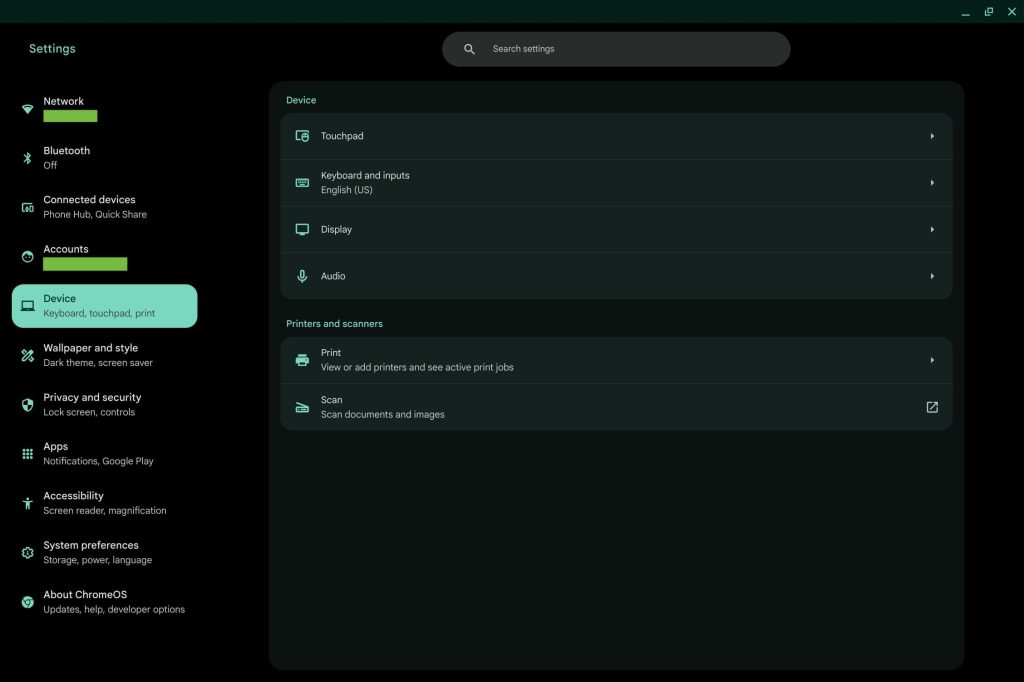Expand Audio settings using its right arrow

[x=932, y=276]
